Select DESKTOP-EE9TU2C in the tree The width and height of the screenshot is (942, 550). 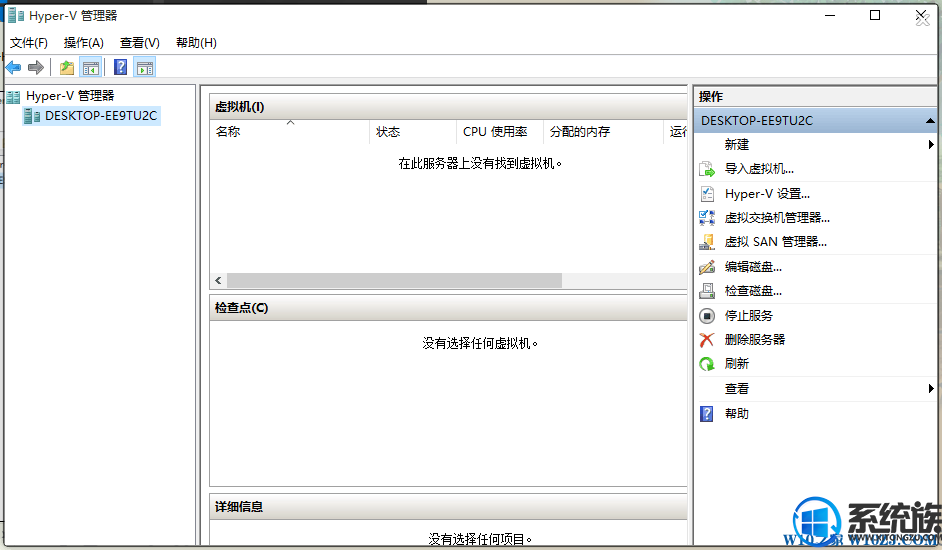101,116
